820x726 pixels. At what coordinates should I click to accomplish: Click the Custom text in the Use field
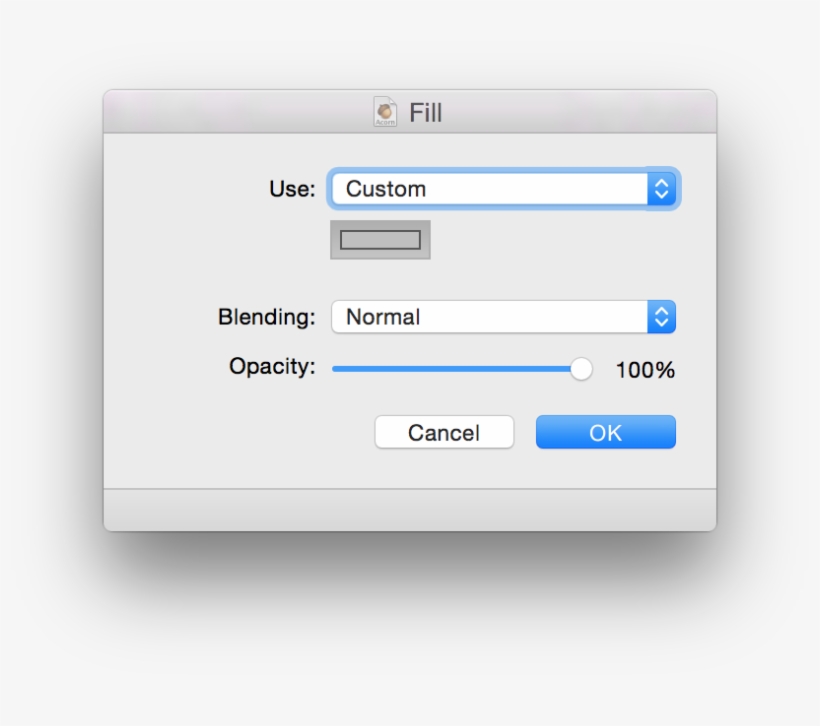click(386, 189)
